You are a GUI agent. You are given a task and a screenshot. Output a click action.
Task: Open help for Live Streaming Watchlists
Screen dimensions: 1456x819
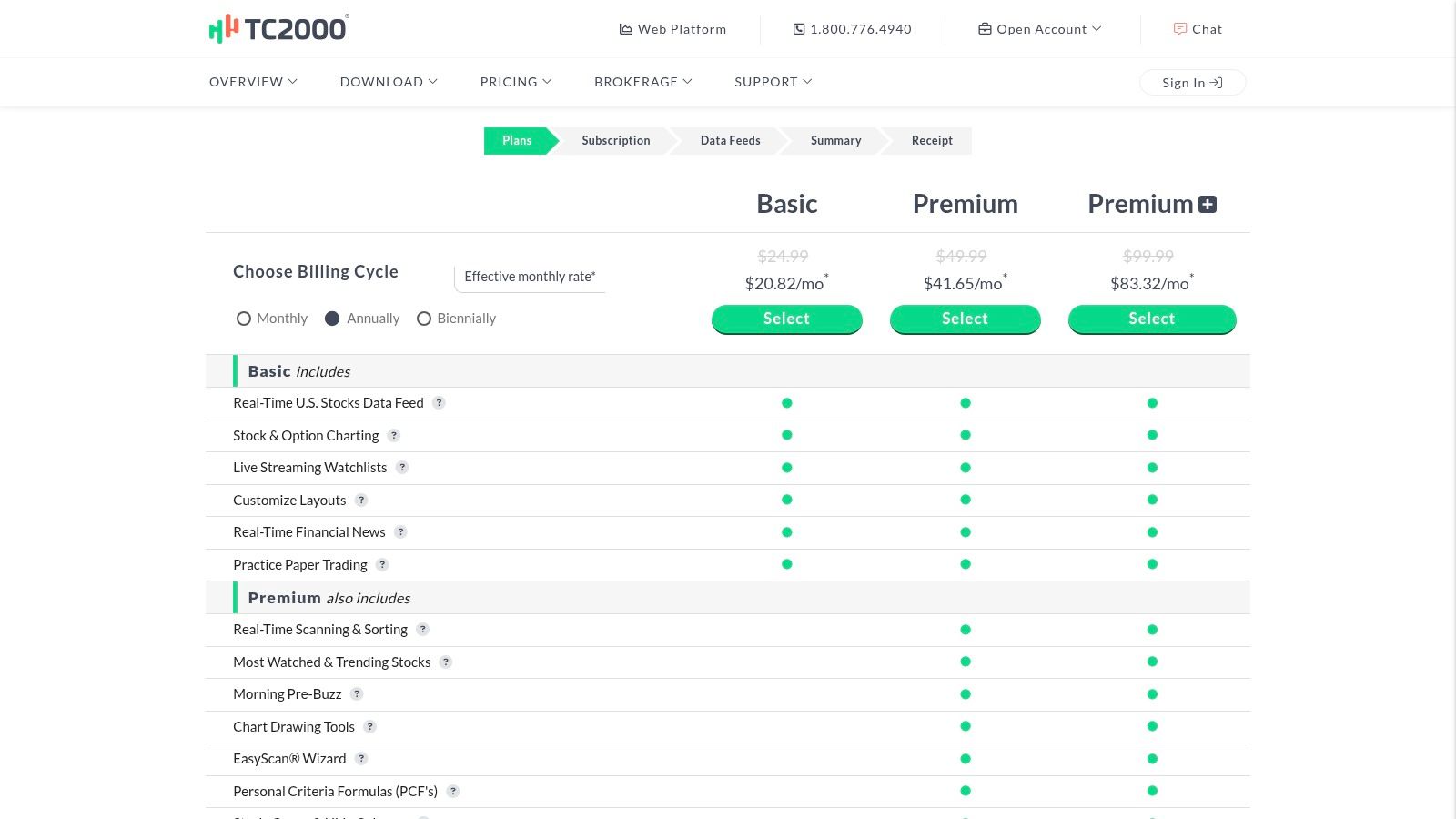click(x=402, y=468)
